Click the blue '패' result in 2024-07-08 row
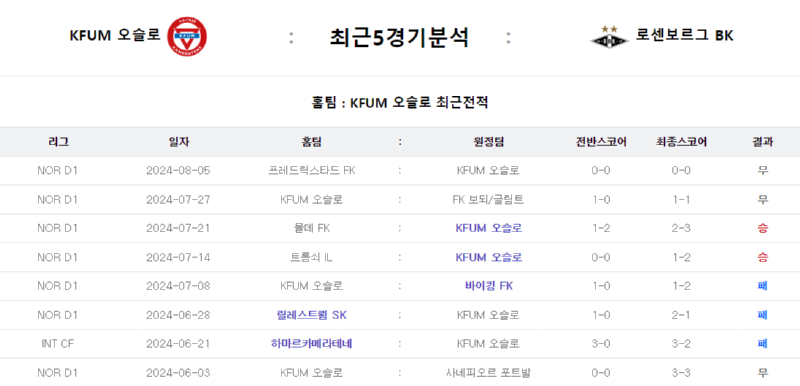This screenshot has height=386, width=800. click(762, 286)
